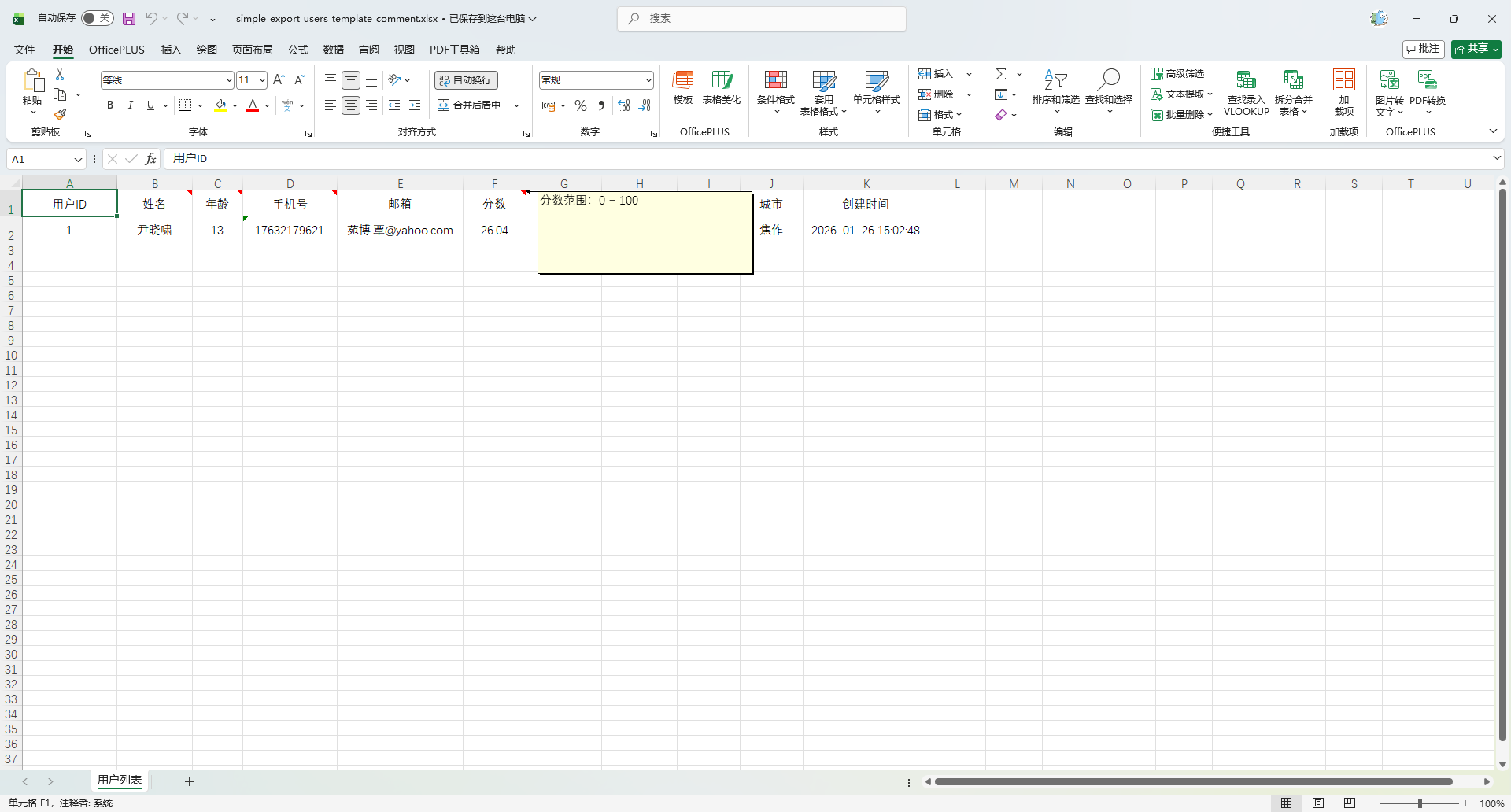The image size is (1511, 812).
Task: Toggle the Wrap Text button
Action: 466,80
